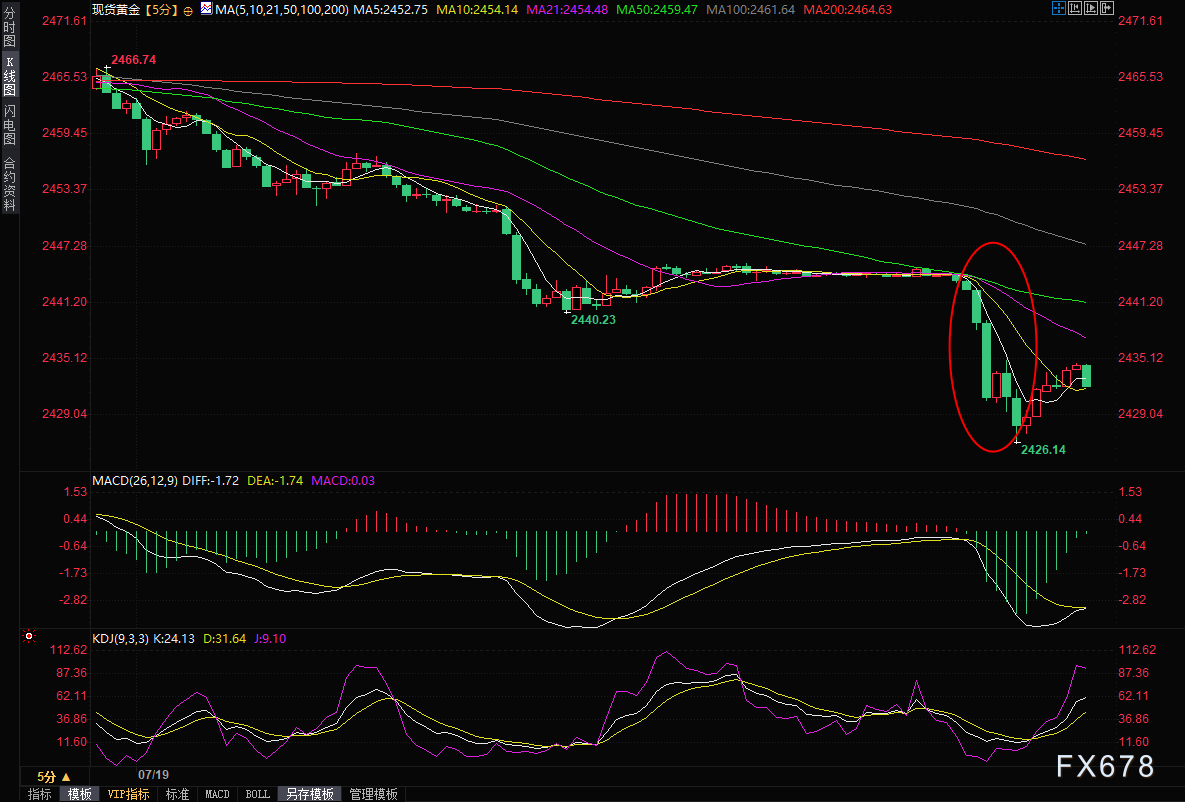
Task: Select K线图 view in left sidebar
Action: (10, 76)
